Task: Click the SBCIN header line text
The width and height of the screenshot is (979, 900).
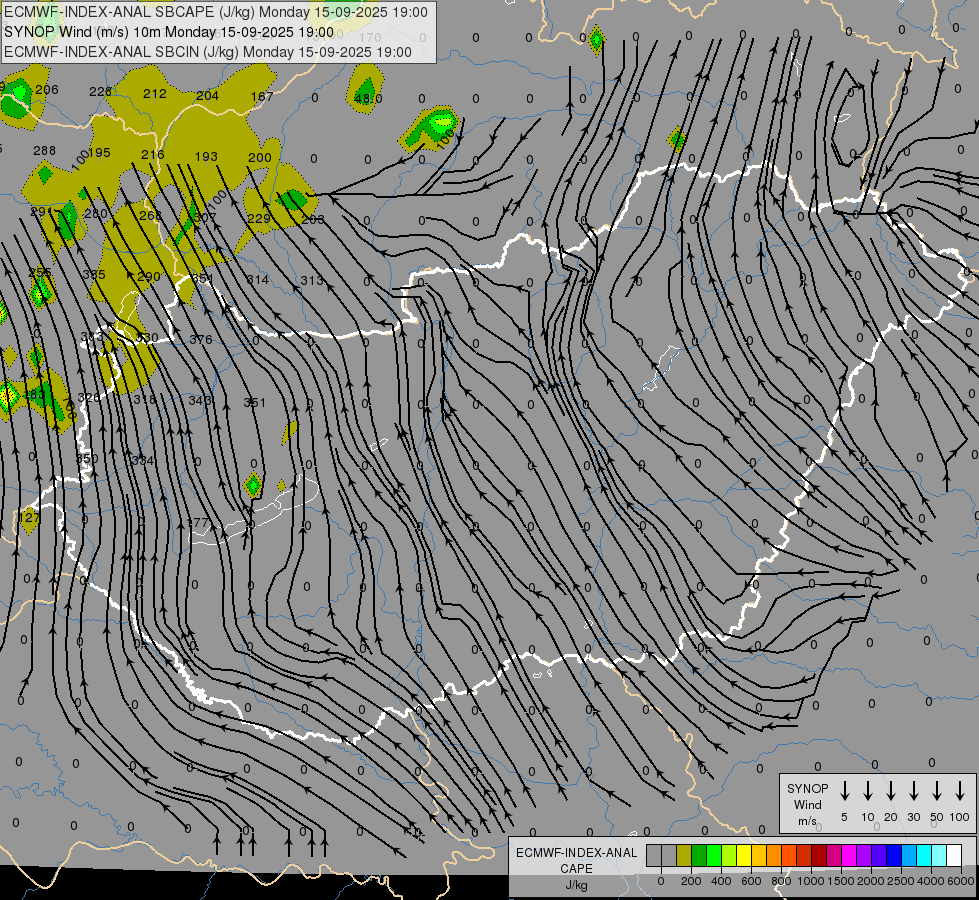Action: [208, 52]
